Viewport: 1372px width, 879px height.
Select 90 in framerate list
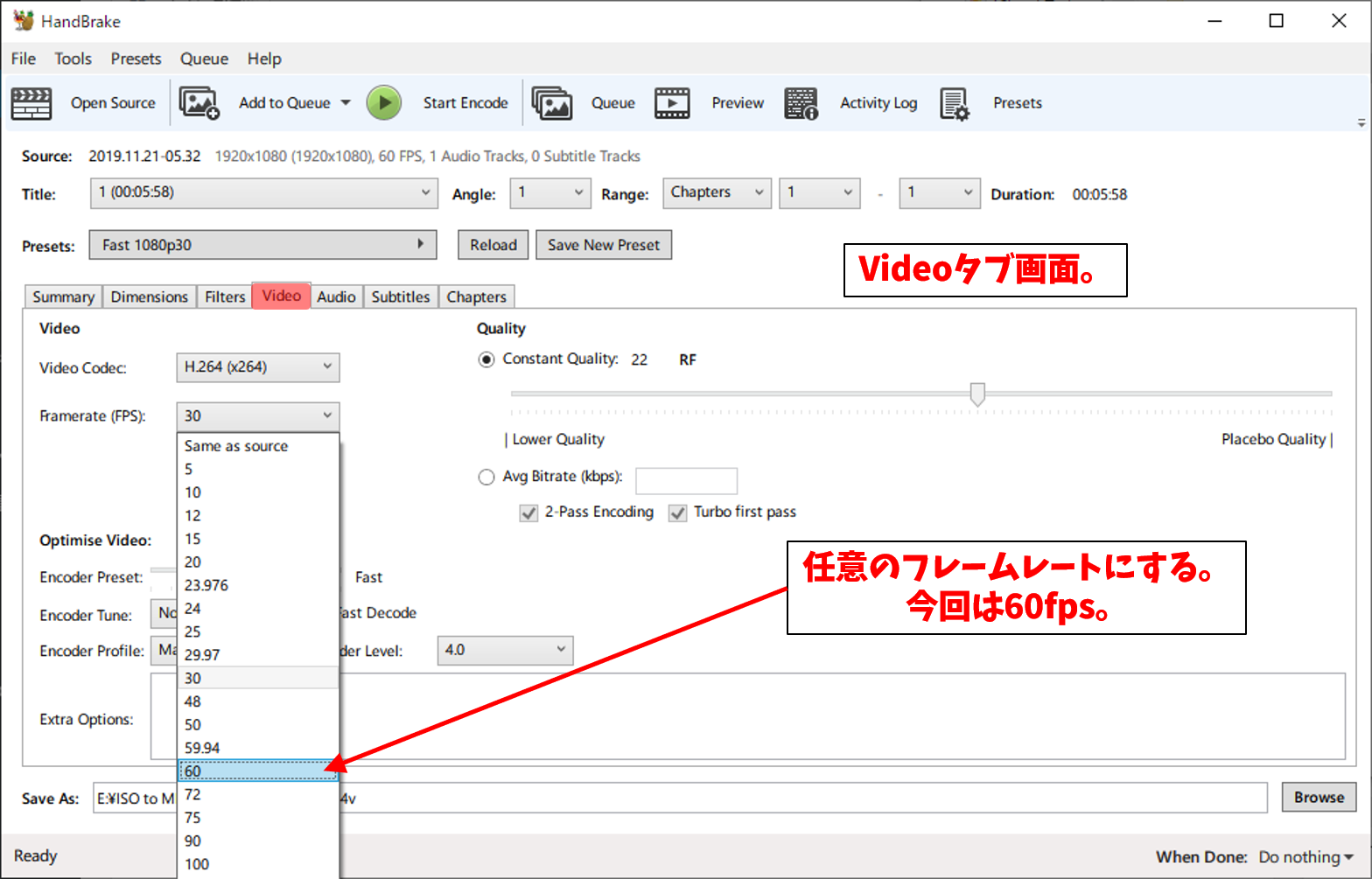click(x=258, y=841)
